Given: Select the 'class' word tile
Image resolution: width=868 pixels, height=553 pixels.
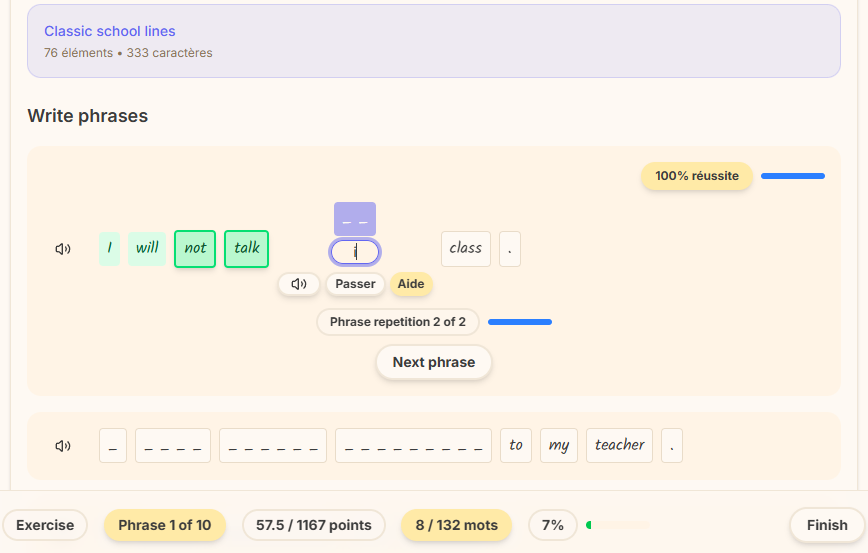Looking at the screenshot, I should tap(466, 249).
